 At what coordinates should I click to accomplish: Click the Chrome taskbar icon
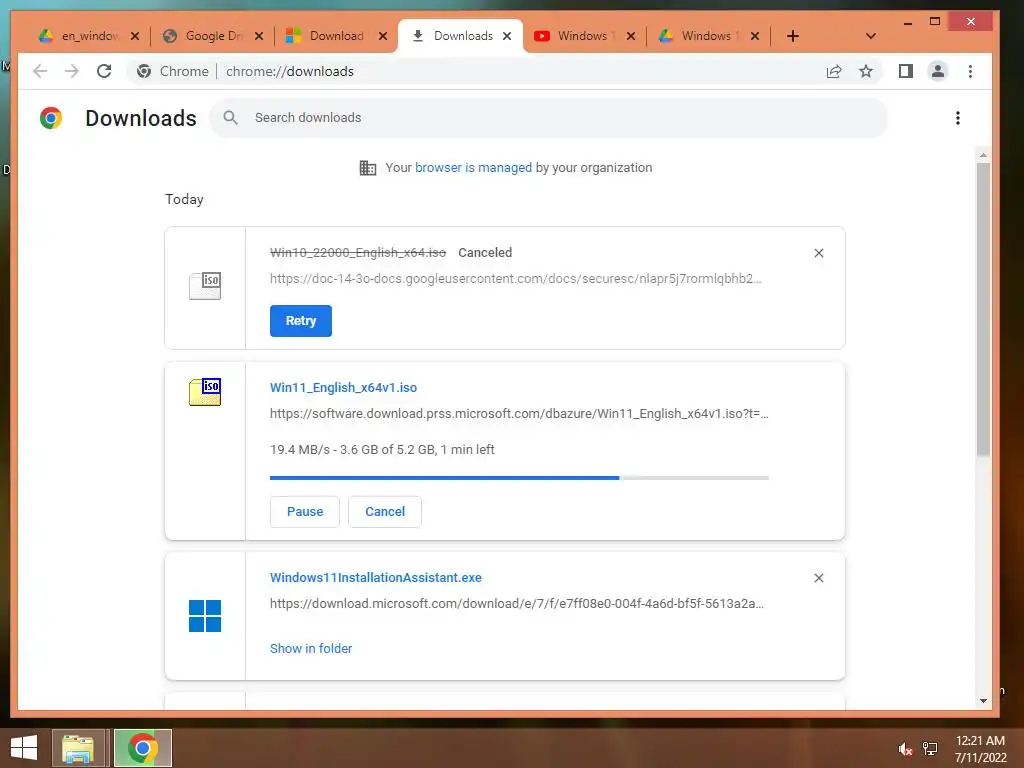click(x=143, y=748)
